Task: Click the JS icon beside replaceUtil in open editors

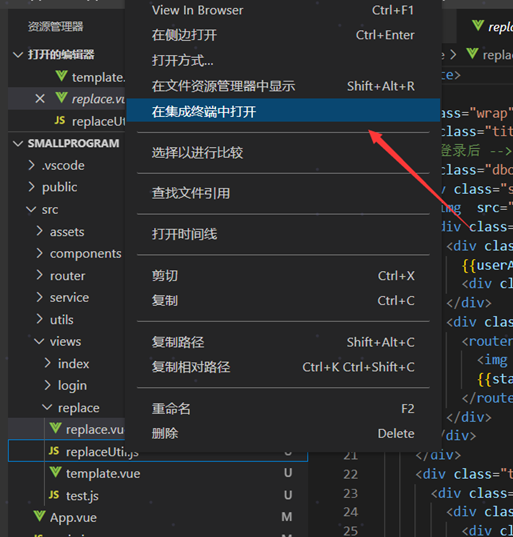Action: [x=60, y=120]
